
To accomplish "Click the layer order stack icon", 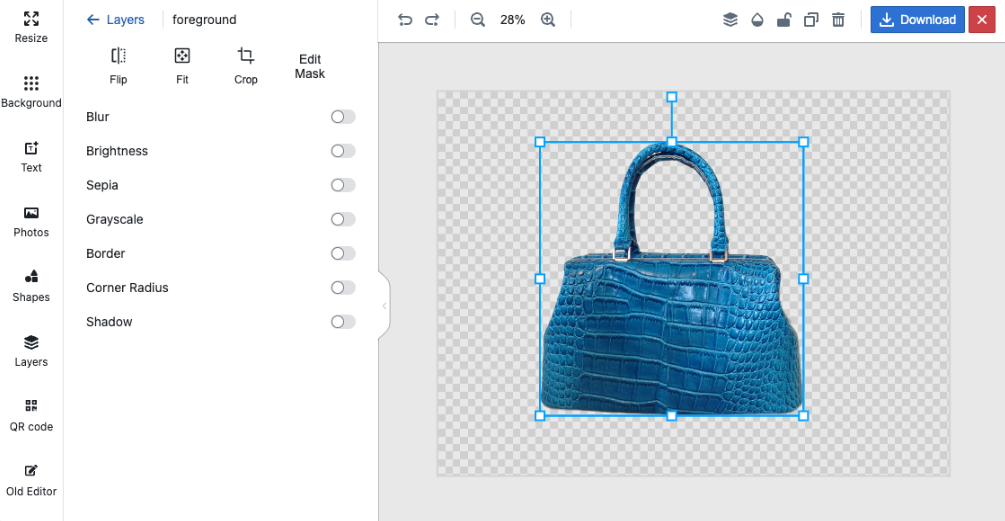I will [730, 20].
